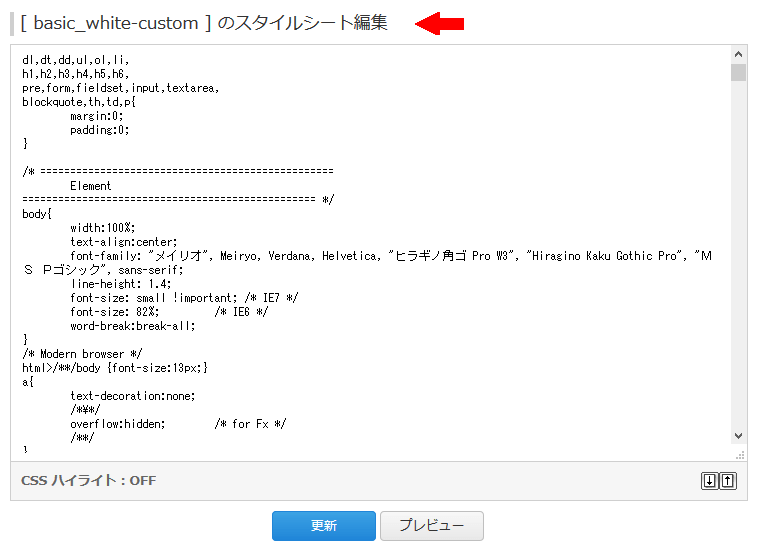Click scrollbar down arrow in stylesheet editor
The image size is (771, 552).
click(x=738, y=436)
